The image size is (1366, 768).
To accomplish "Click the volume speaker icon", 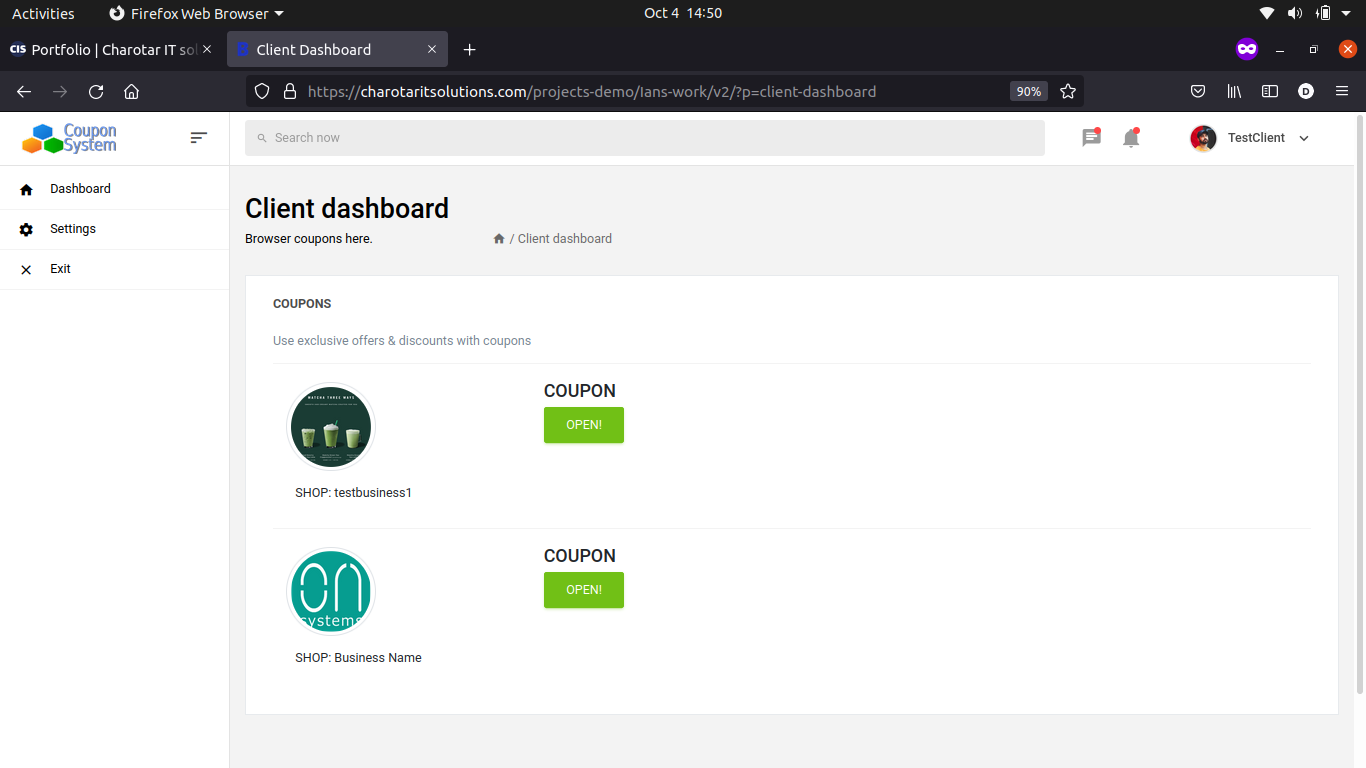I will [1295, 13].
